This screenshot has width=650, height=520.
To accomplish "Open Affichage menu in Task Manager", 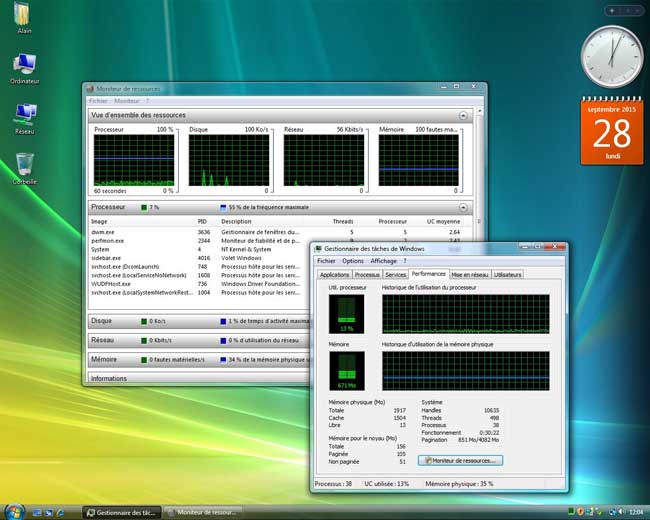I will pyautogui.click(x=383, y=261).
